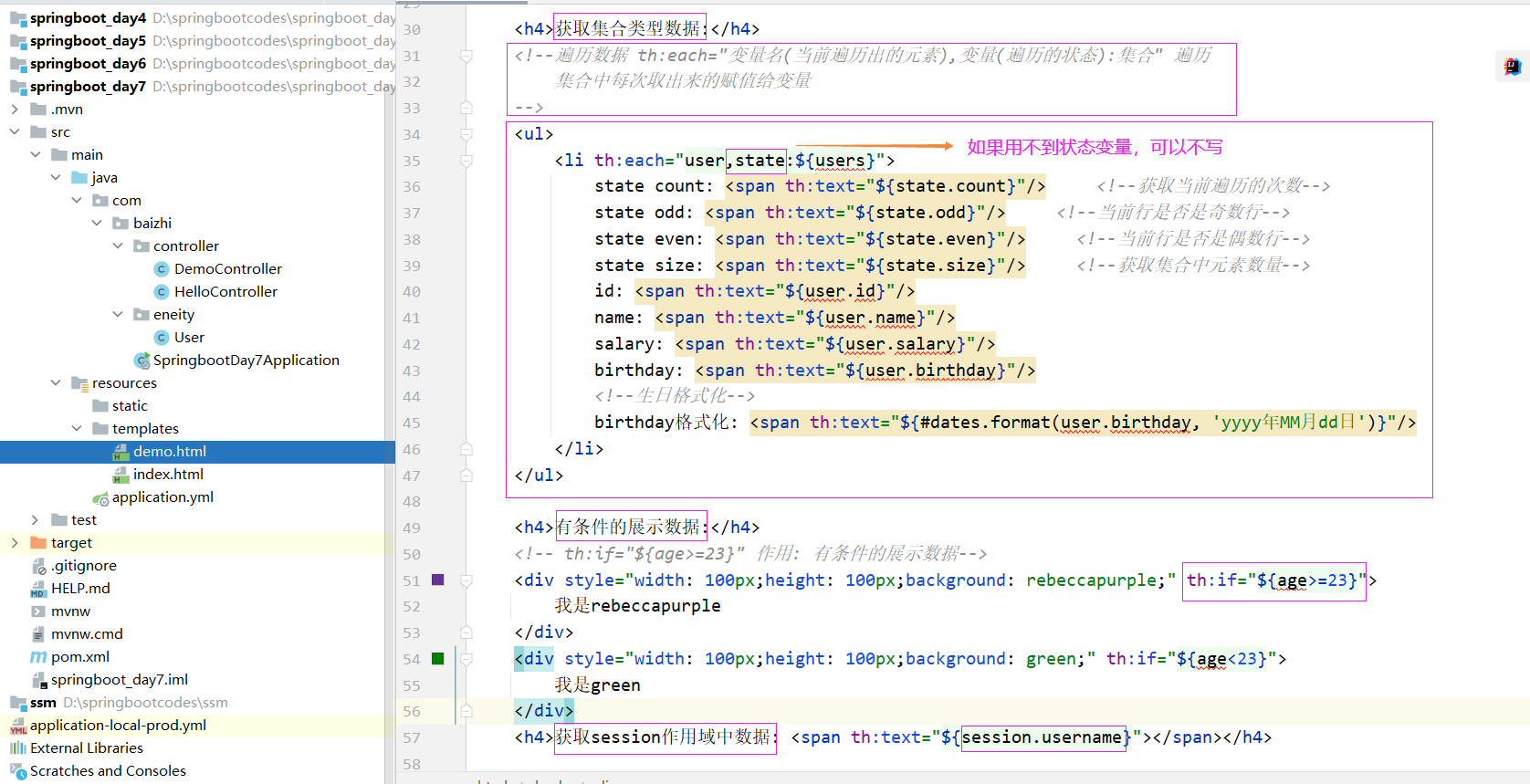Place cursor on session.username expression
1530x784 pixels.
pyautogui.click(x=1042, y=737)
